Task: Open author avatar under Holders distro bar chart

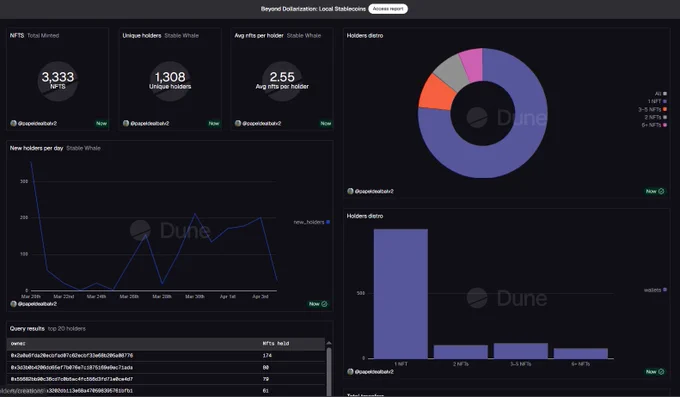Action: click(x=350, y=371)
